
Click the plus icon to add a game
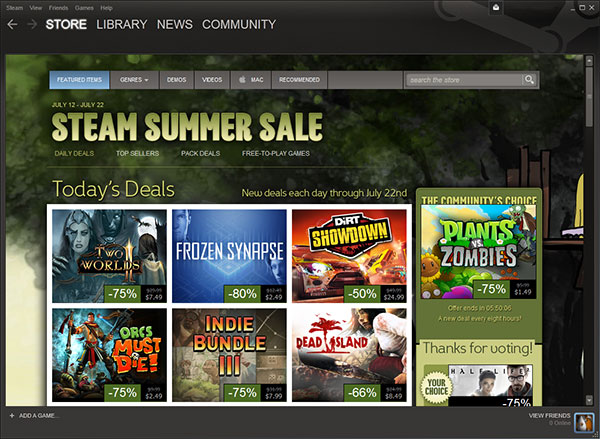[12, 416]
